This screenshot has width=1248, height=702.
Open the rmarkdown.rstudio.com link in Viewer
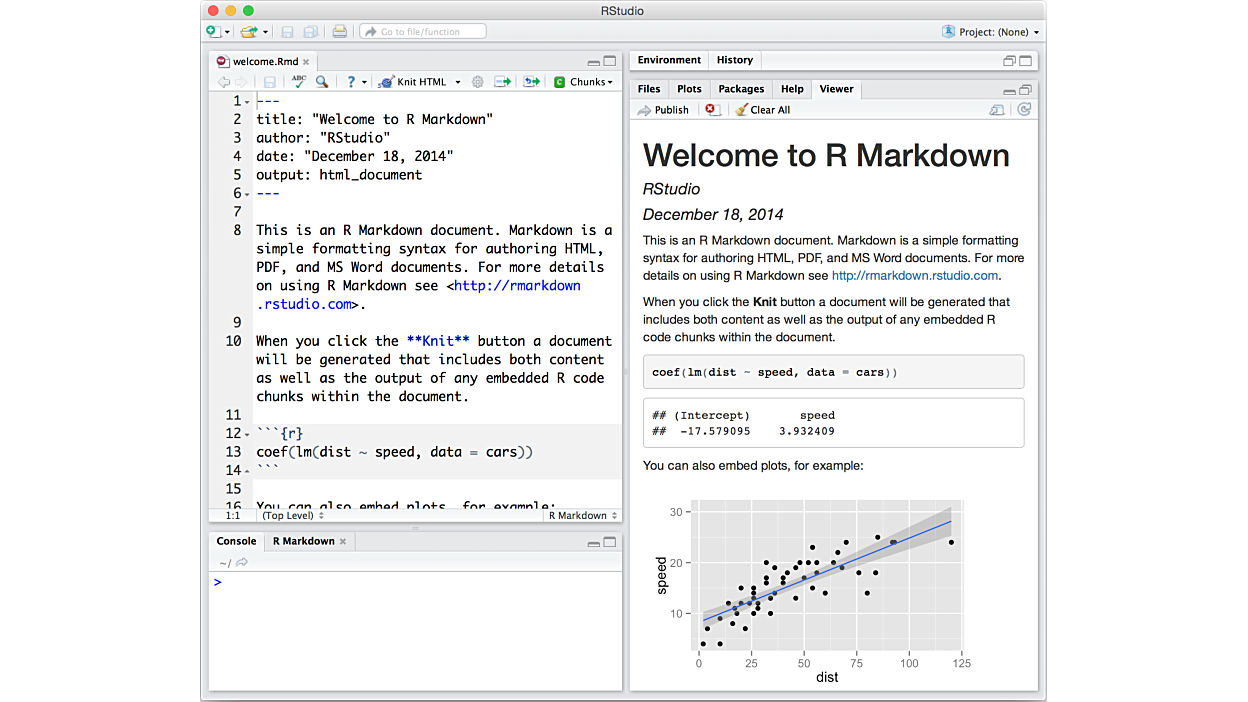[x=914, y=276]
